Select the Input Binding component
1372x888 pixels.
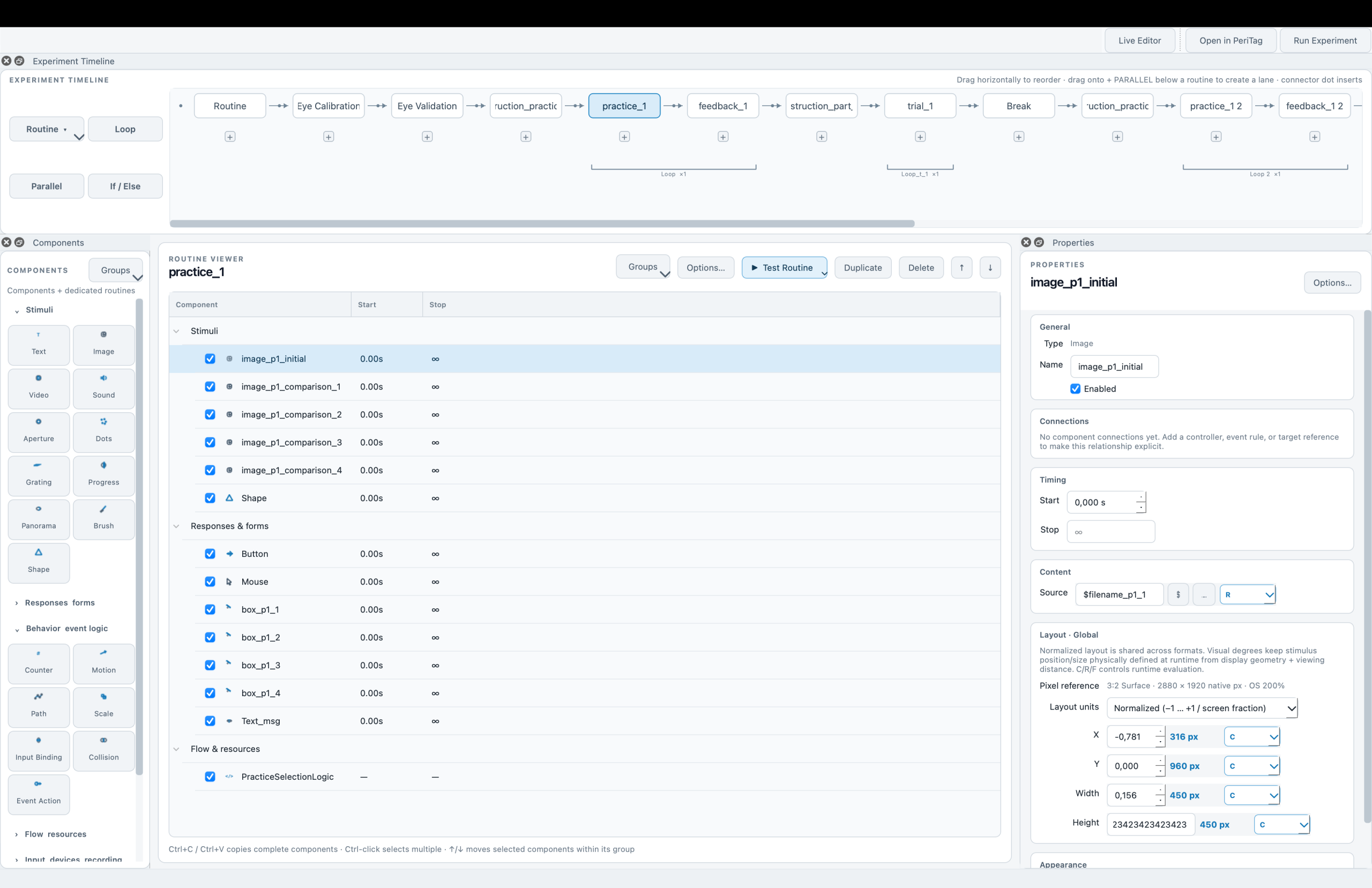pos(39,751)
